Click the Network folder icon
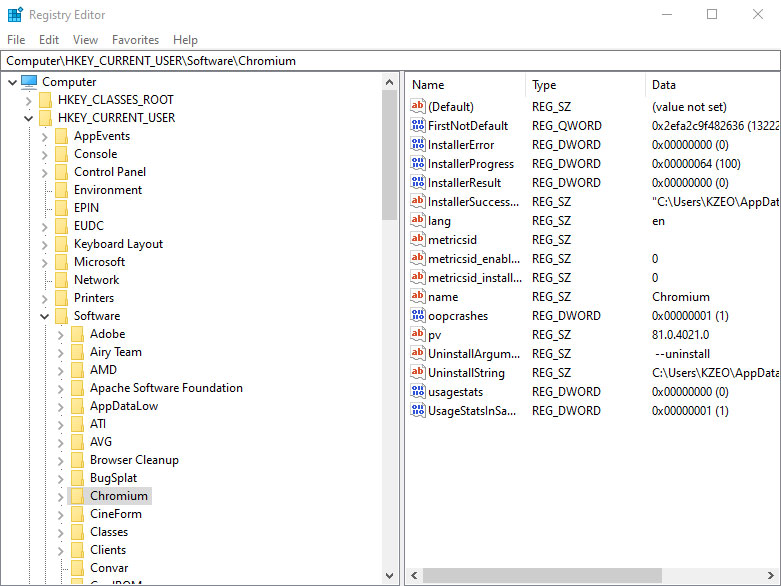The height and width of the screenshot is (586, 781). 61,280
